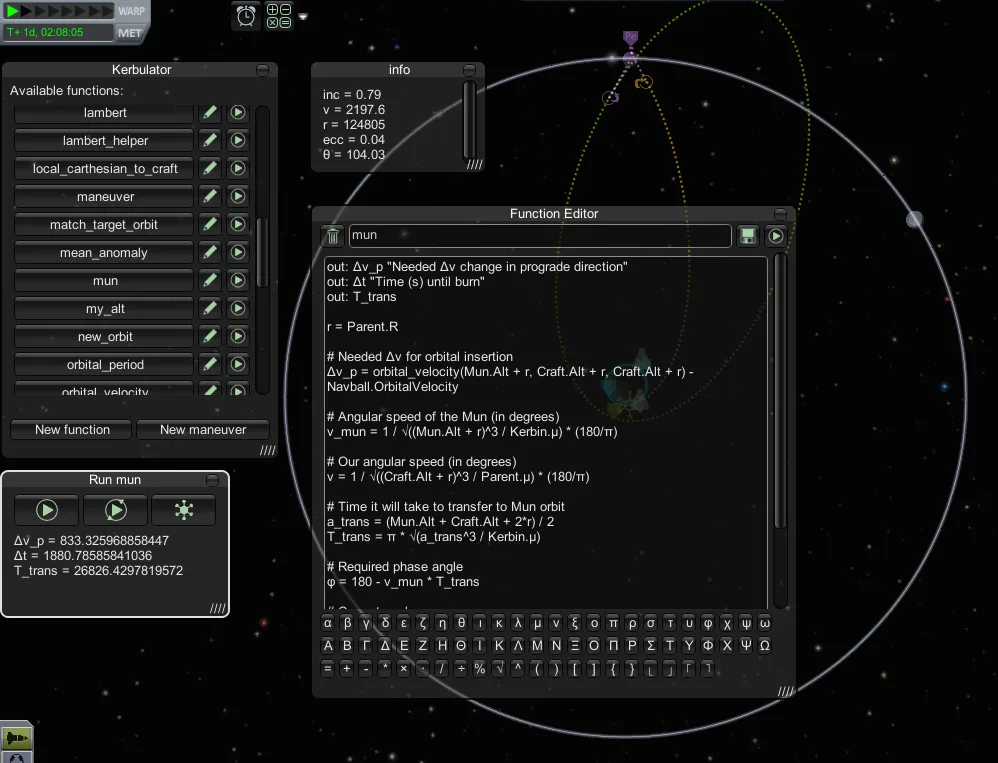Screen dimensions: 998x763
Task: Insert the capital Ω symbol
Action: [764, 646]
